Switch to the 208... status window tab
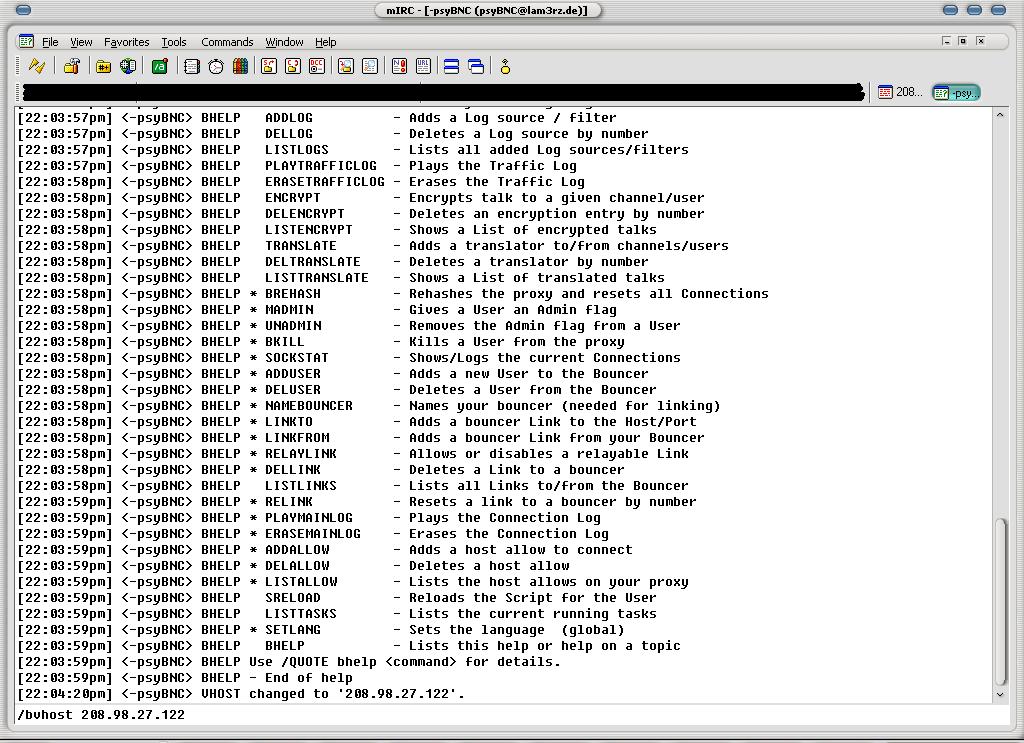This screenshot has height=743, width=1024. point(901,92)
